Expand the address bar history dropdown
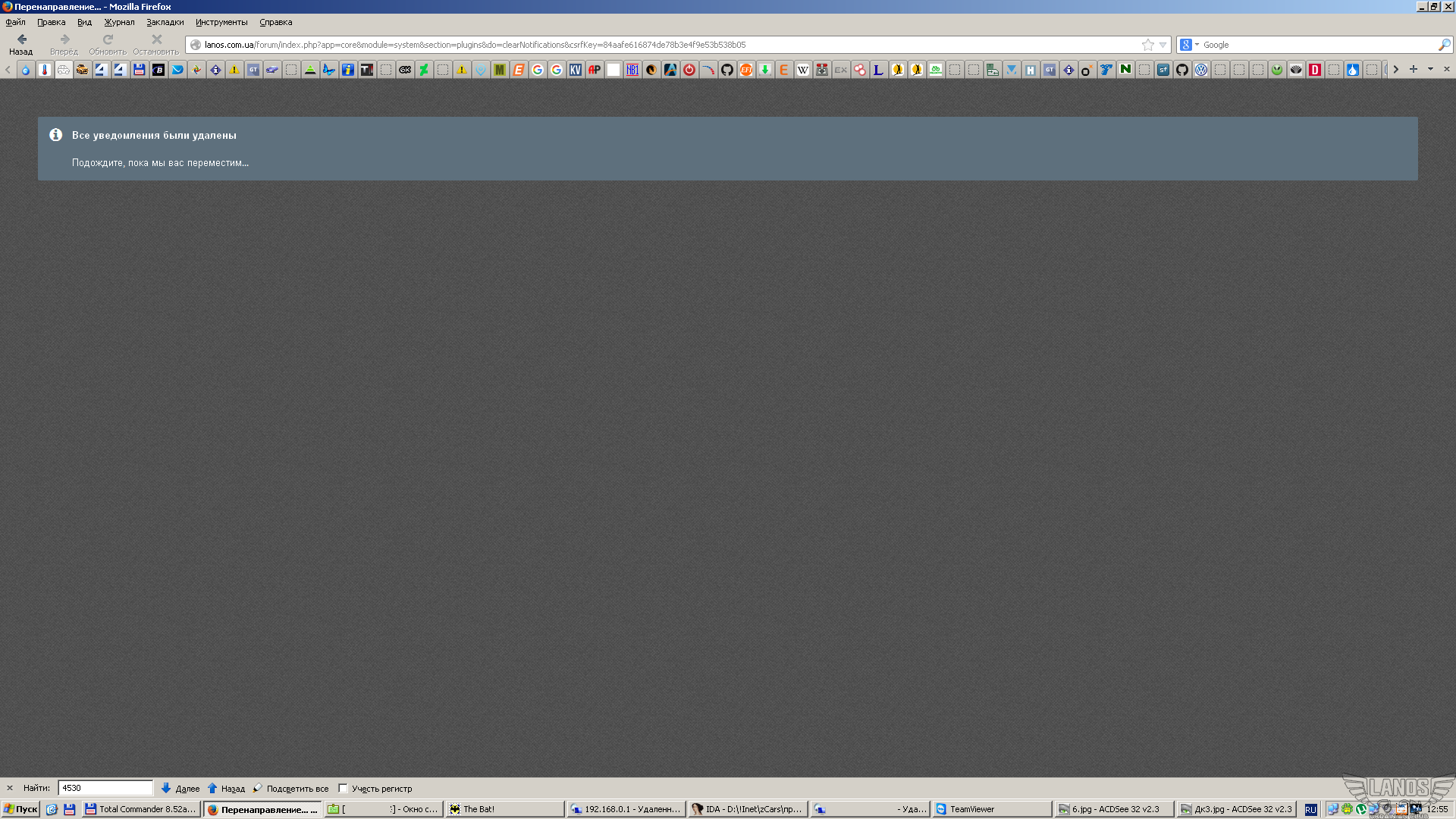The image size is (1456, 819). tap(1163, 45)
